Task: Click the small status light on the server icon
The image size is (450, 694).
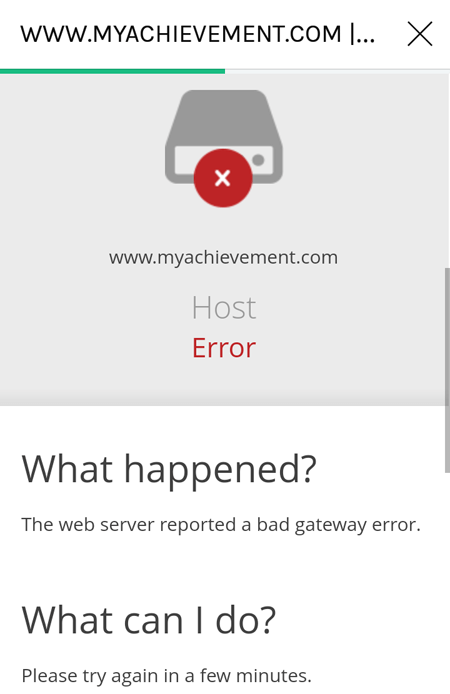Action: (258, 160)
